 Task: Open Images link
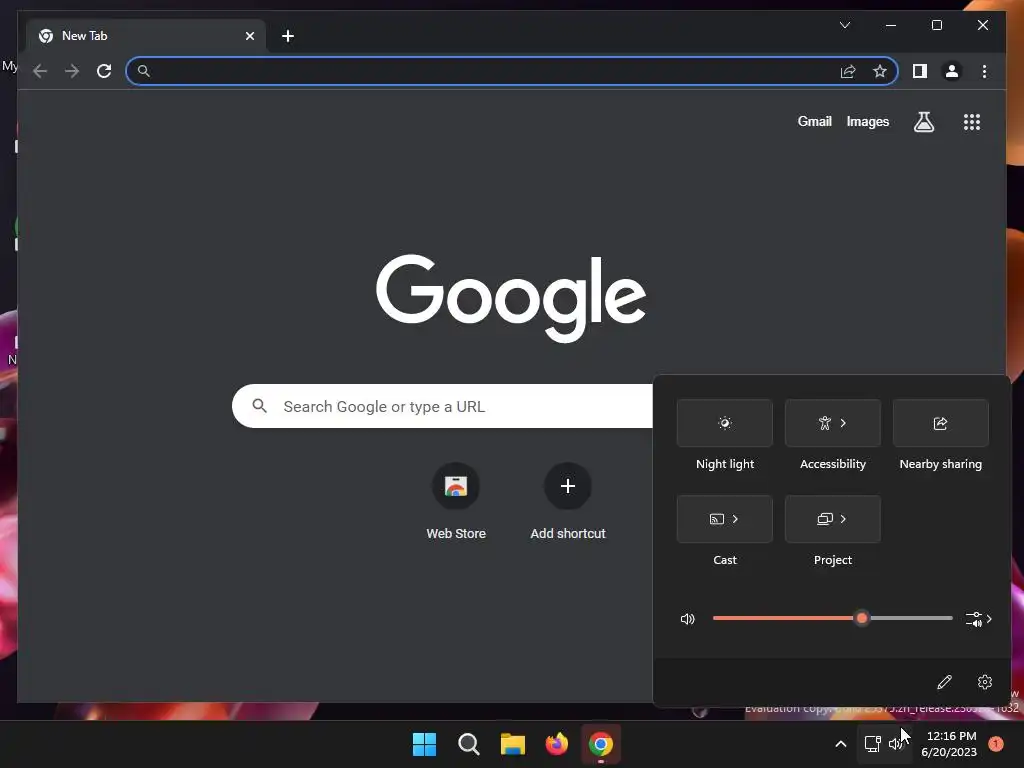[x=867, y=121]
